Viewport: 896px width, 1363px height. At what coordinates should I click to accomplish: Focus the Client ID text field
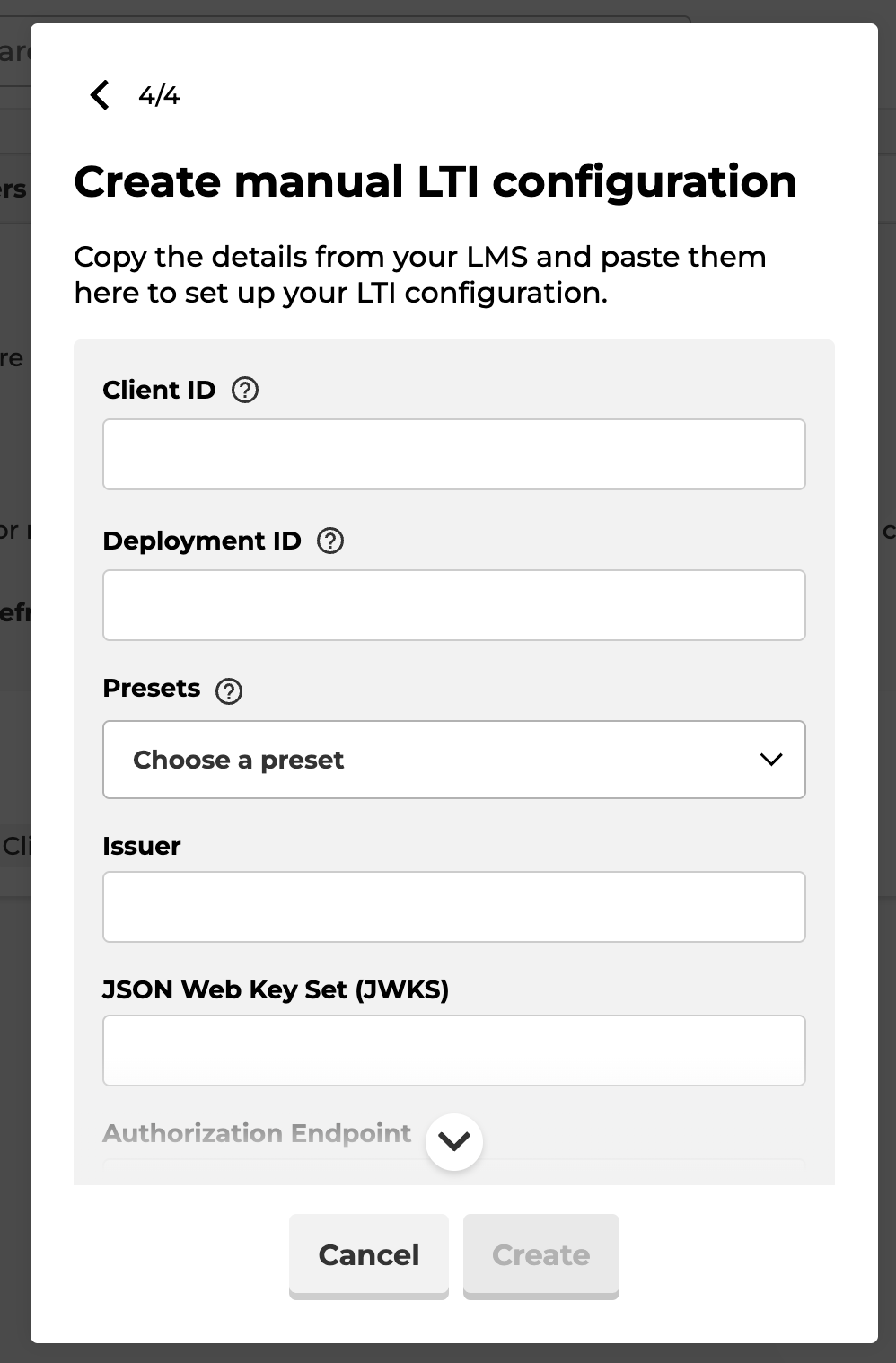click(454, 454)
